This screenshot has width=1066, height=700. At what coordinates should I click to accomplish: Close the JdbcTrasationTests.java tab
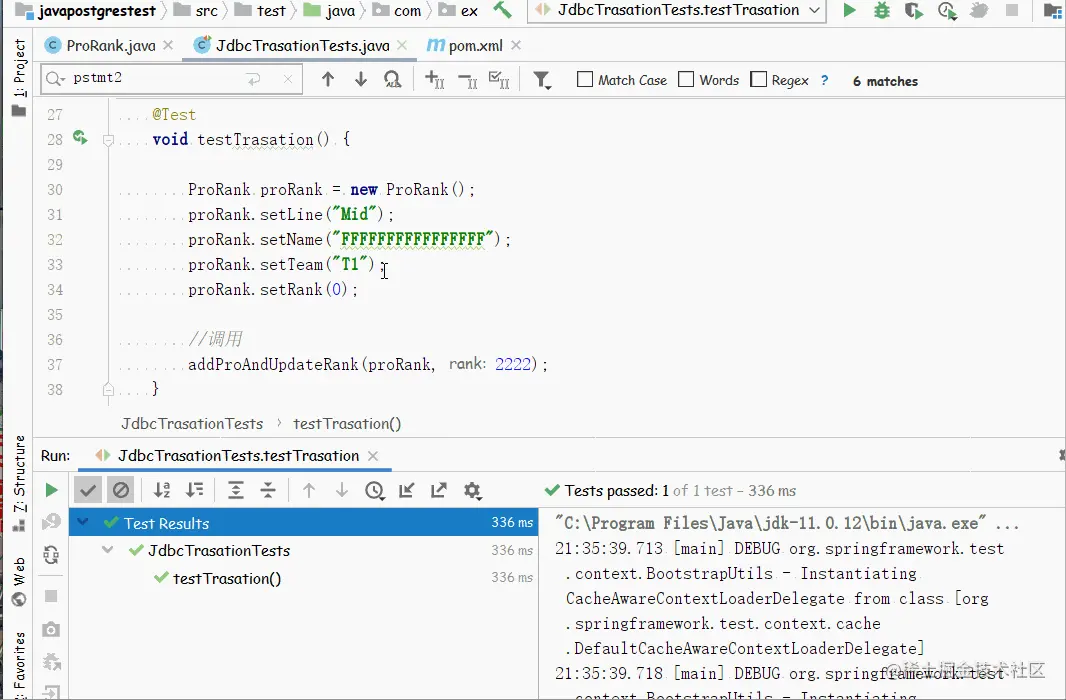tap(402, 45)
